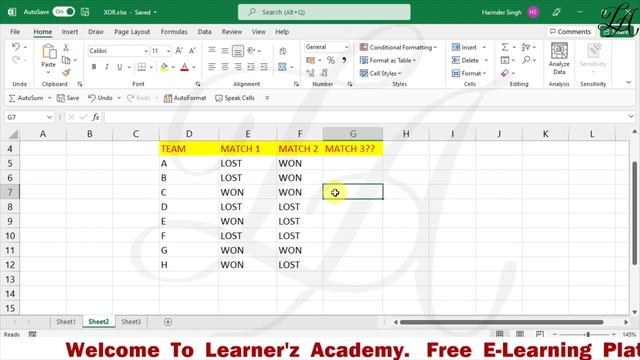
Task: Apply the yellow Fill Color
Action: point(164,67)
